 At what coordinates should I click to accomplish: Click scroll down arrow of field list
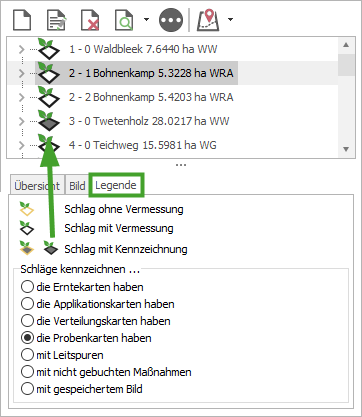tap(346, 149)
